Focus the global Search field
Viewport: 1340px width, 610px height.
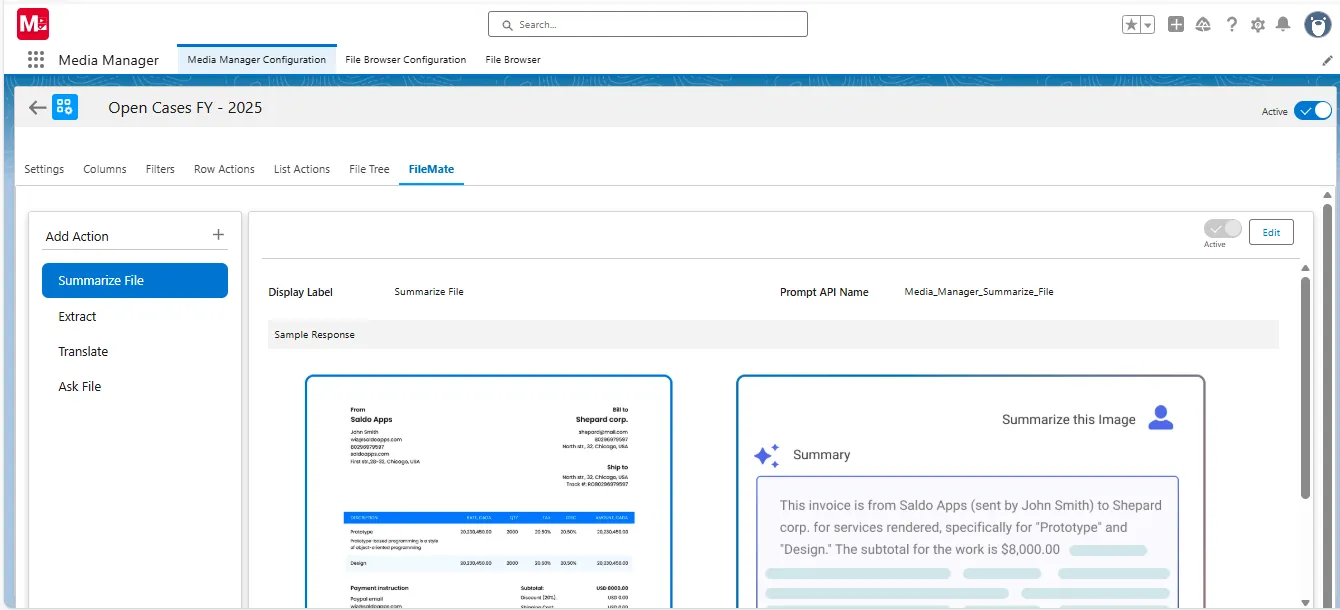[x=647, y=24]
